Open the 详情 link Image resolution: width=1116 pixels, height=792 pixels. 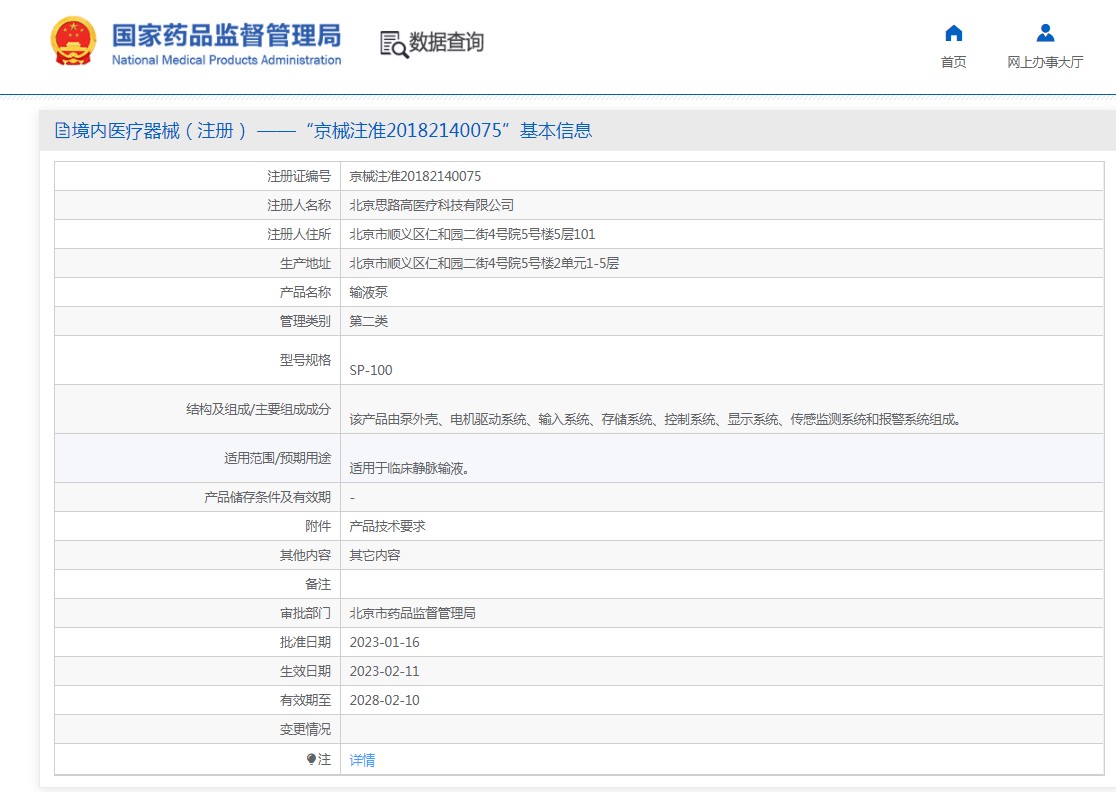[x=362, y=760]
